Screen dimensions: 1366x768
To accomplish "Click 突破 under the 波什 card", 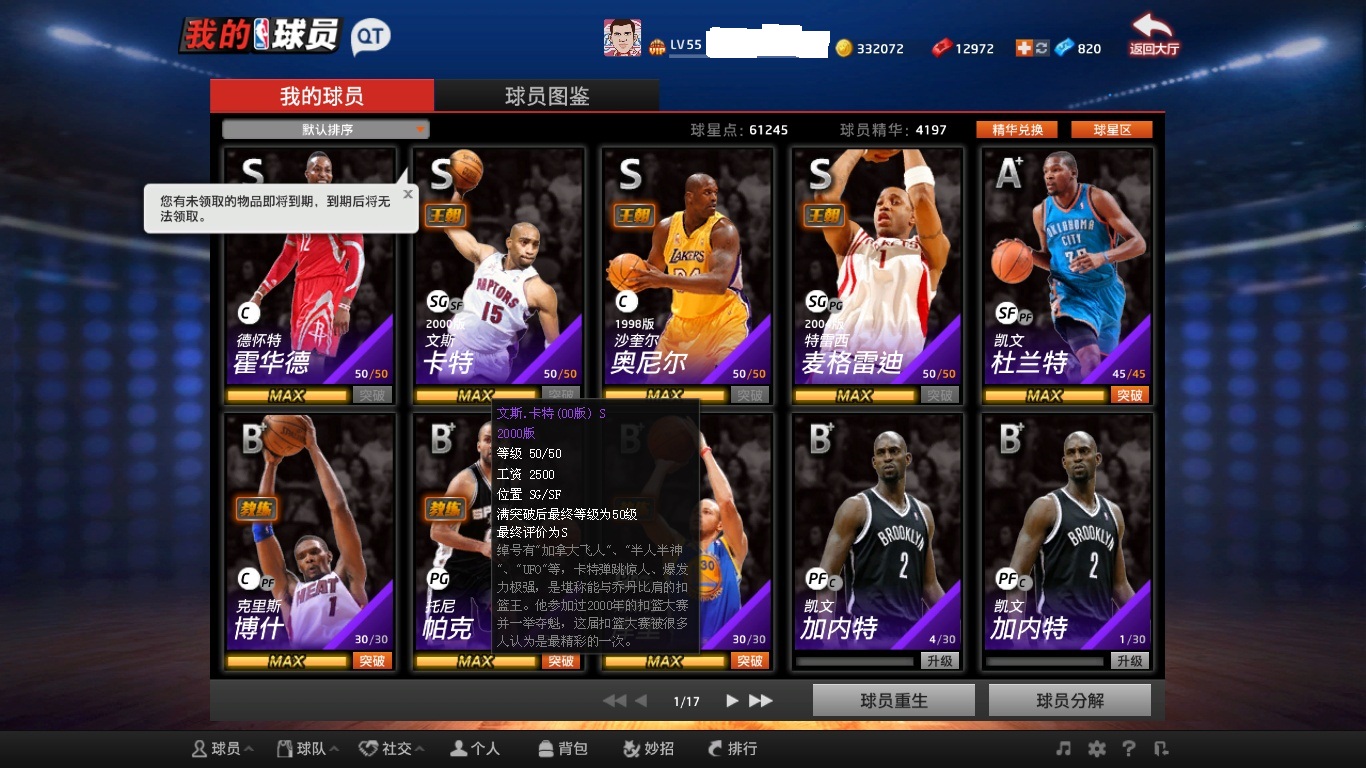I will 372,661.
